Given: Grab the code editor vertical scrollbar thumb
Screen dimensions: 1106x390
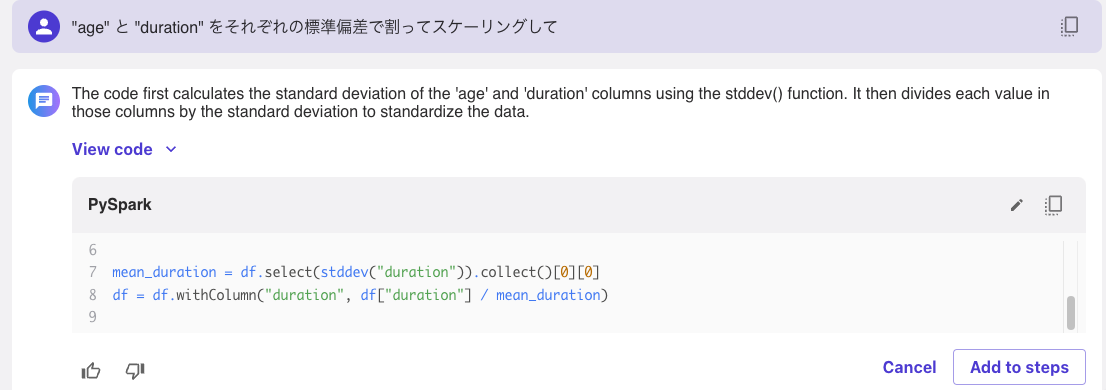Looking at the screenshot, I should click(x=1071, y=313).
